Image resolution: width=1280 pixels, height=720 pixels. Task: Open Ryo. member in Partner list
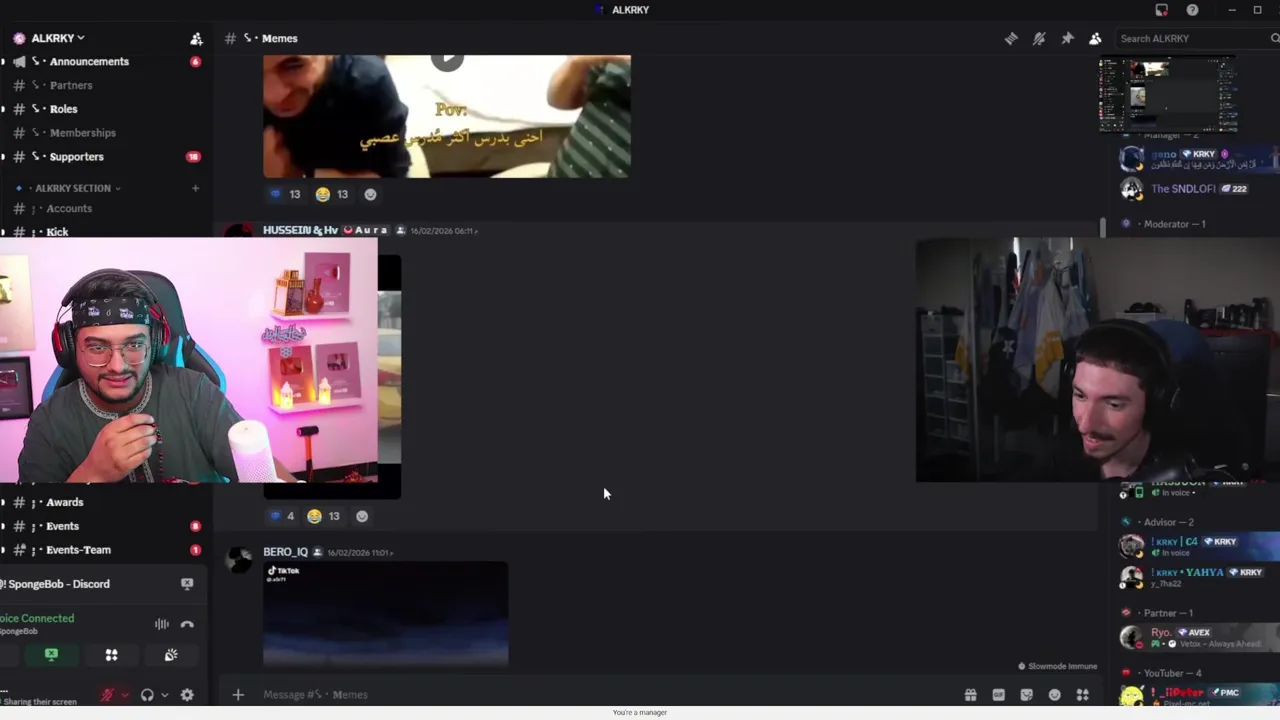click(1198, 637)
